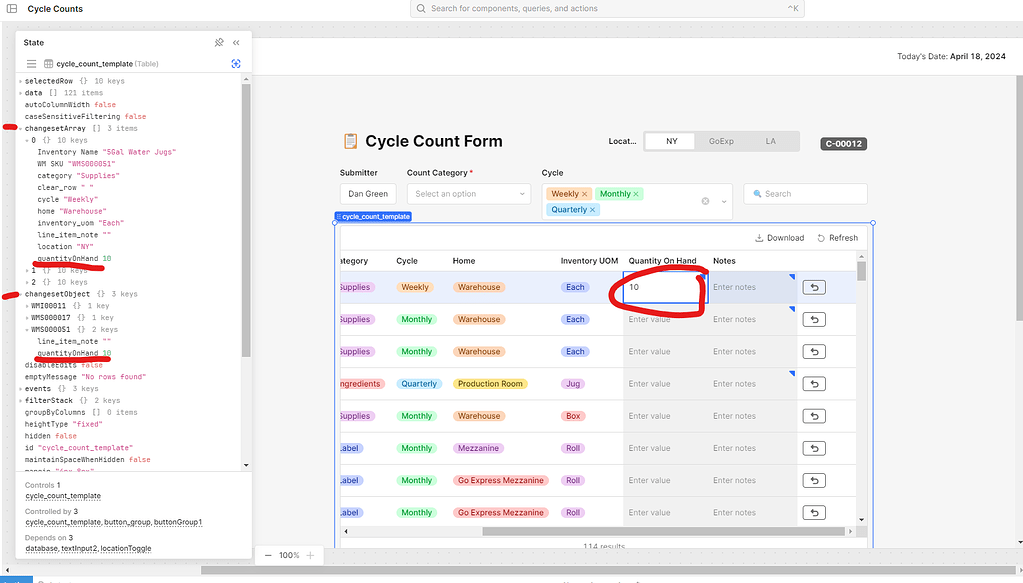
Task: Undo changes on the Mezzanine Roll row
Action: pyautogui.click(x=814, y=449)
